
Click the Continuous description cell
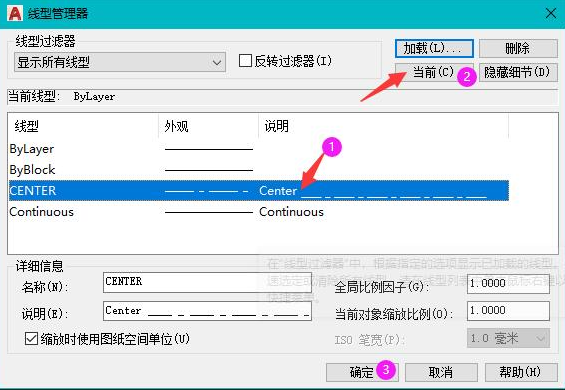tap(291, 212)
